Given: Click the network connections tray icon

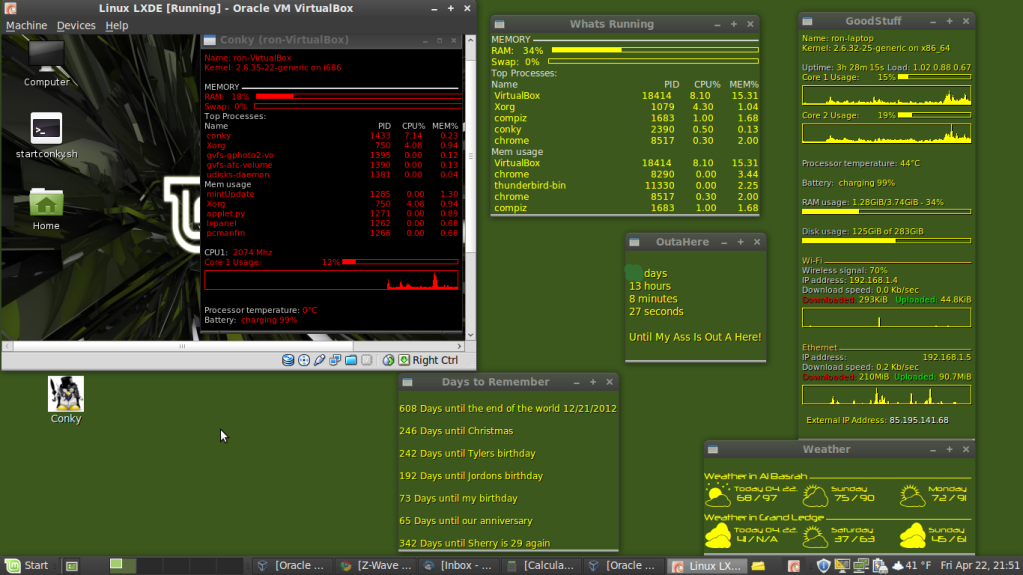Looking at the screenshot, I should point(861,566).
